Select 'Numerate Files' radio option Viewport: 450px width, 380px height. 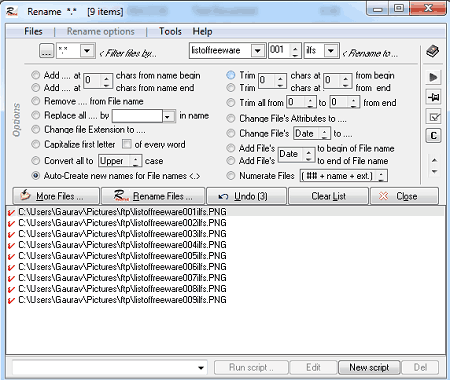(231, 176)
